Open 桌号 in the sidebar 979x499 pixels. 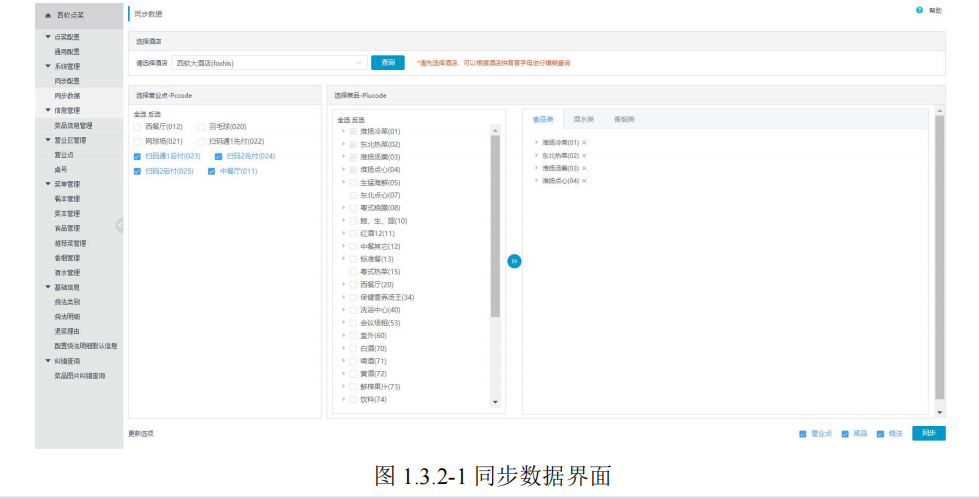61,170
